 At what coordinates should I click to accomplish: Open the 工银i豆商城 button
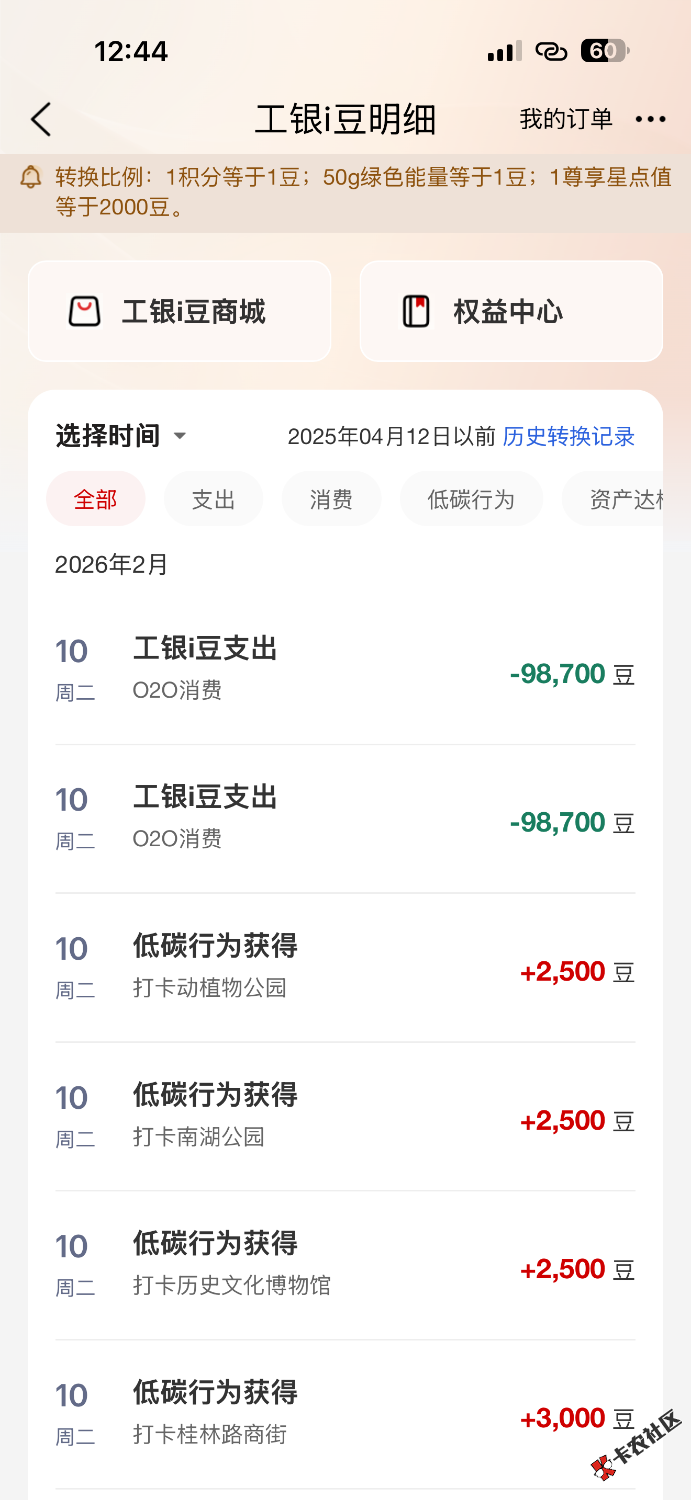pos(180,312)
